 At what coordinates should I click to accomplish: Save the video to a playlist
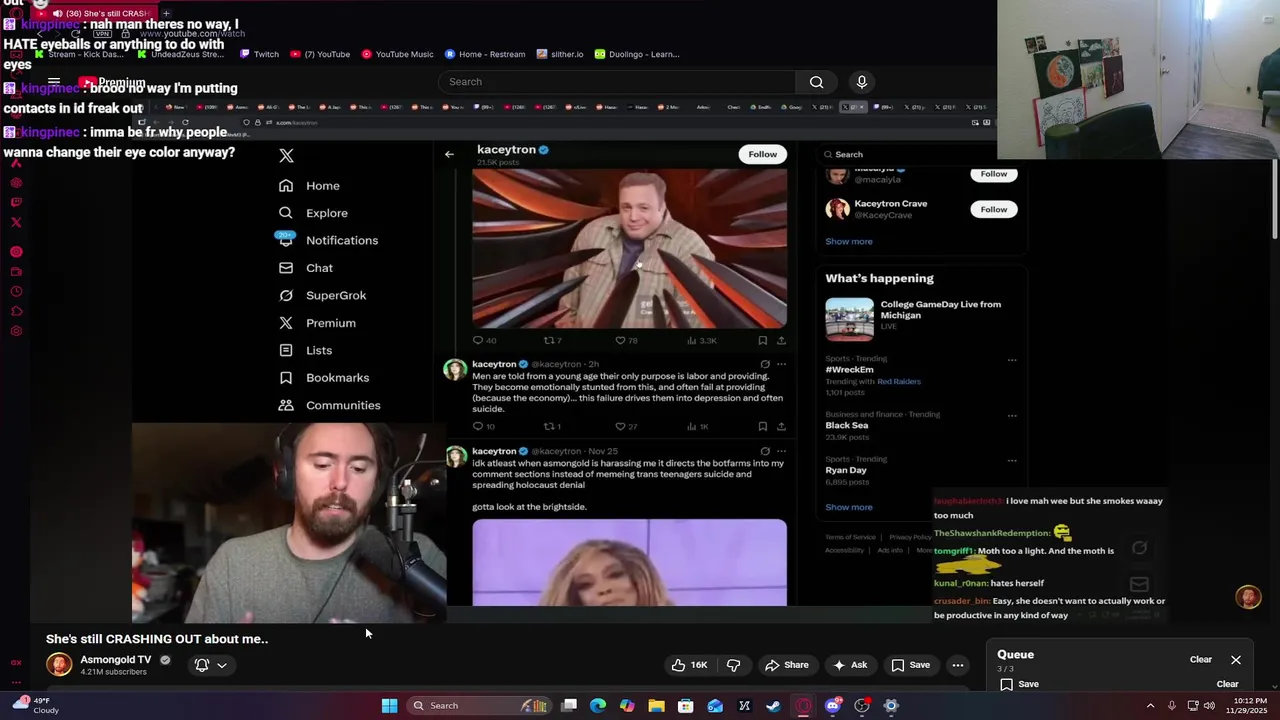(x=910, y=665)
